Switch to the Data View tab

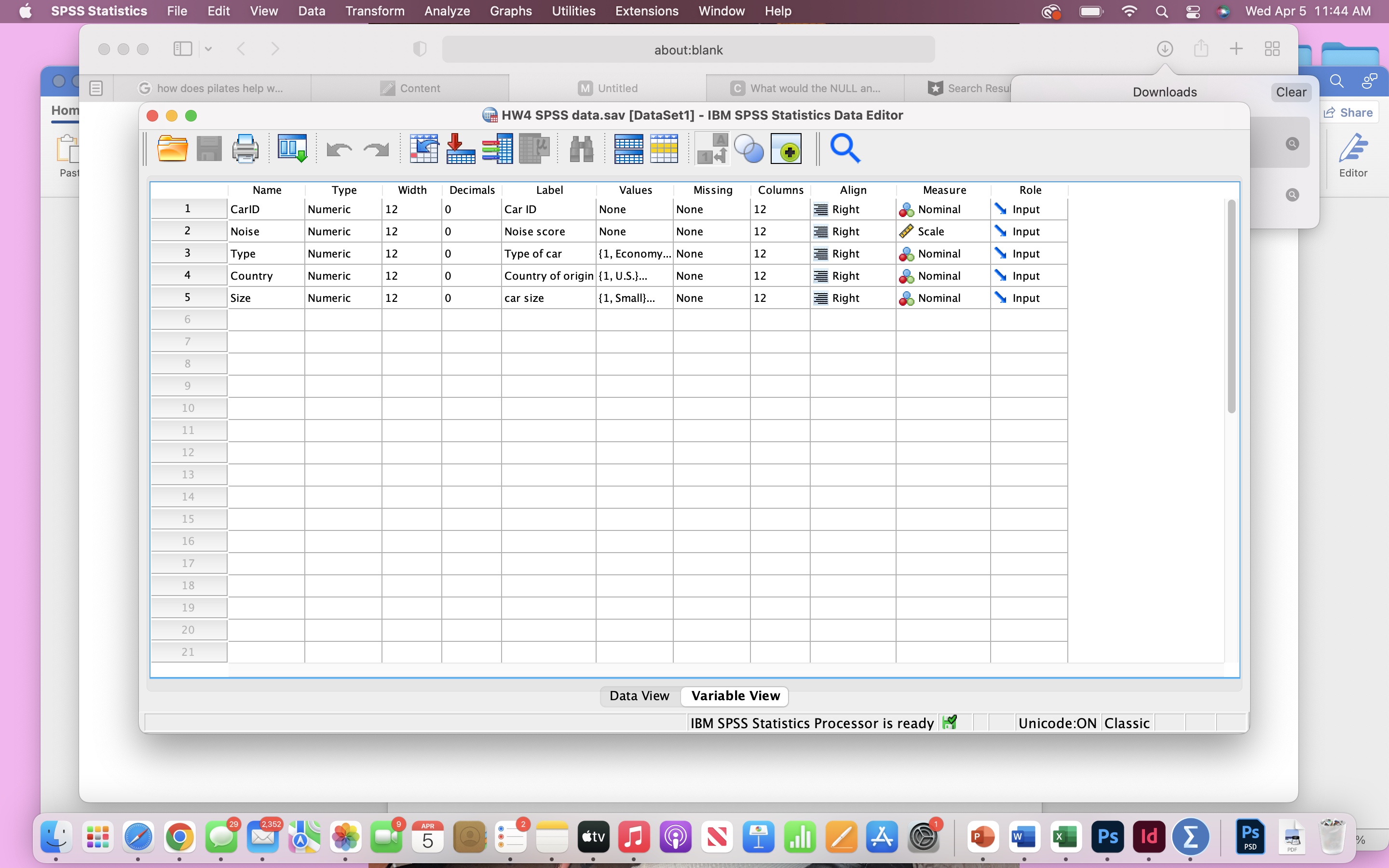click(x=639, y=696)
